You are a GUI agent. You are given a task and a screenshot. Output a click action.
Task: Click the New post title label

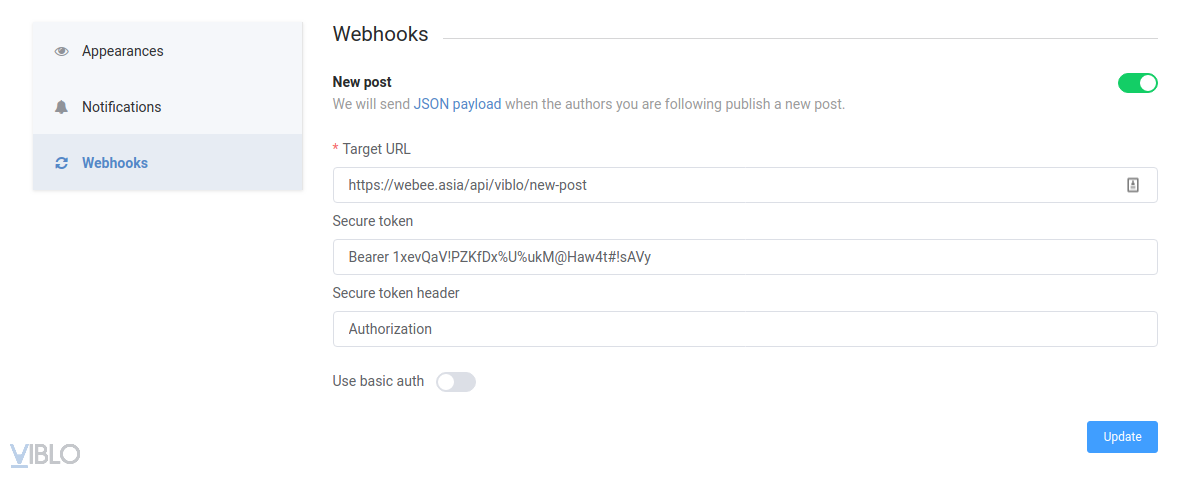(x=362, y=82)
